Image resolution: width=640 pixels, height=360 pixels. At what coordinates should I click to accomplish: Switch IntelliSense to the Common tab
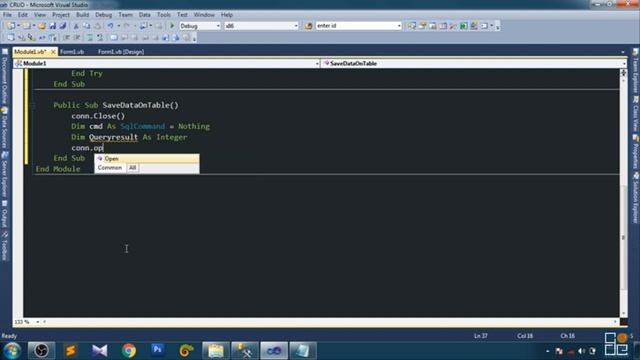click(110, 168)
